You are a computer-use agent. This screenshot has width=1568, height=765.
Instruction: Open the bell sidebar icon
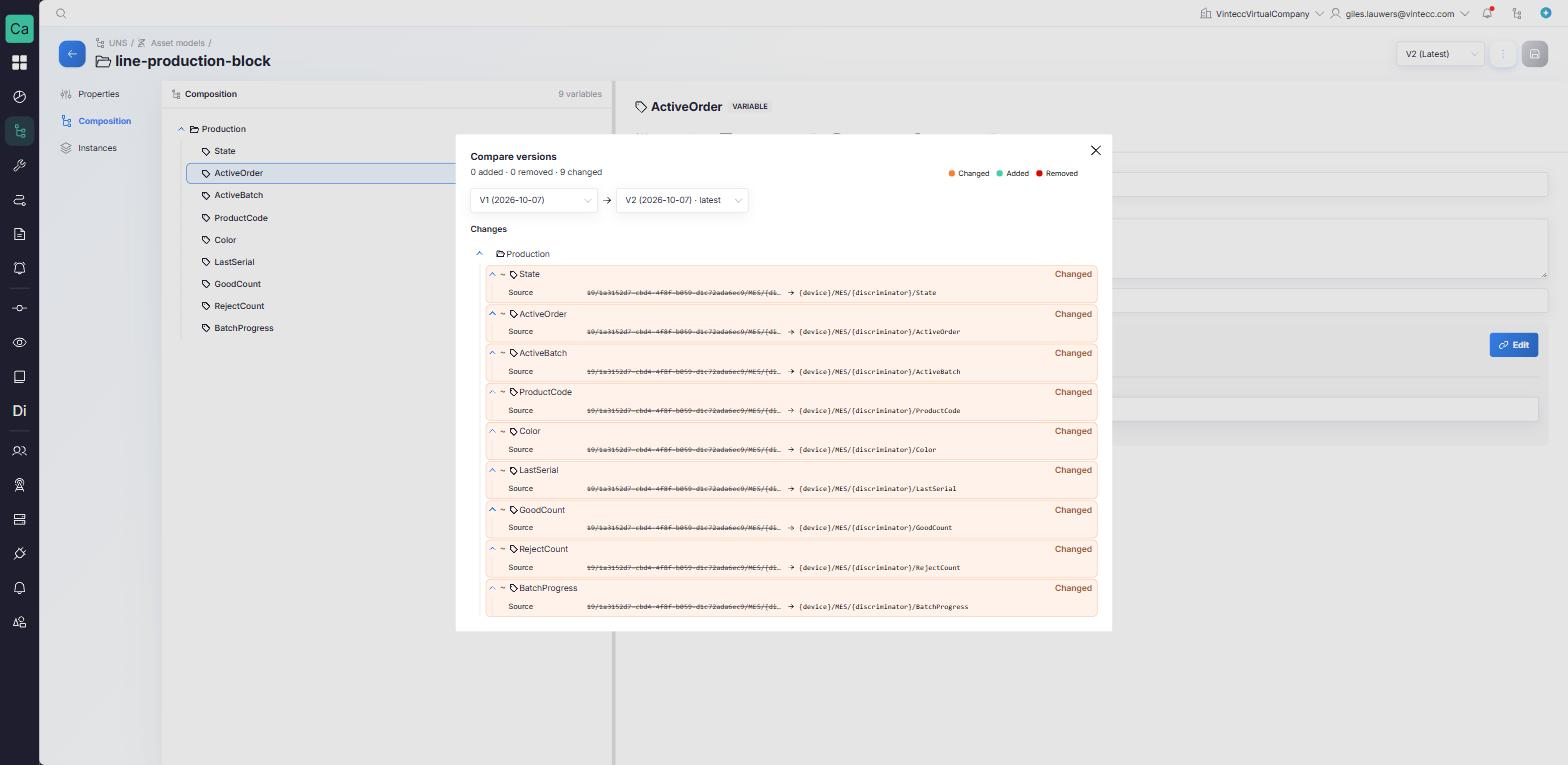tap(19, 588)
